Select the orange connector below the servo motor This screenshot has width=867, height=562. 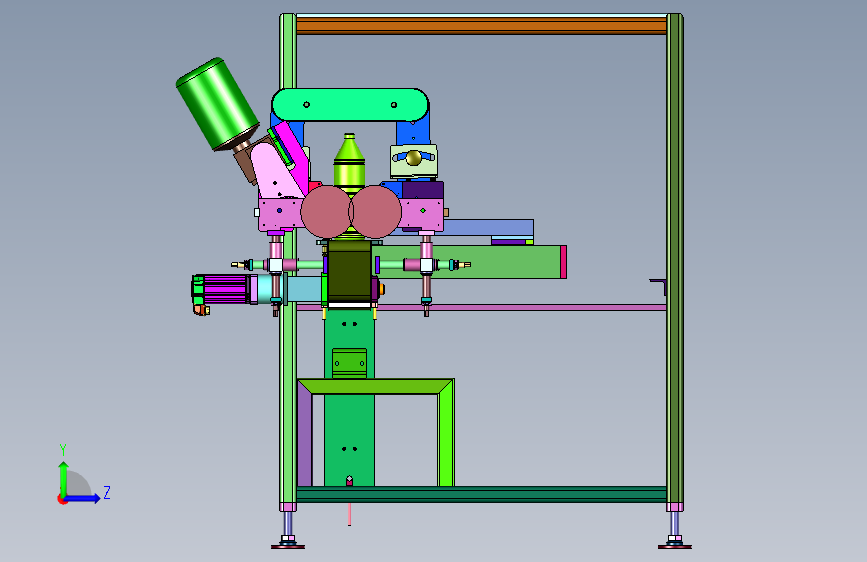pyautogui.click(x=202, y=310)
